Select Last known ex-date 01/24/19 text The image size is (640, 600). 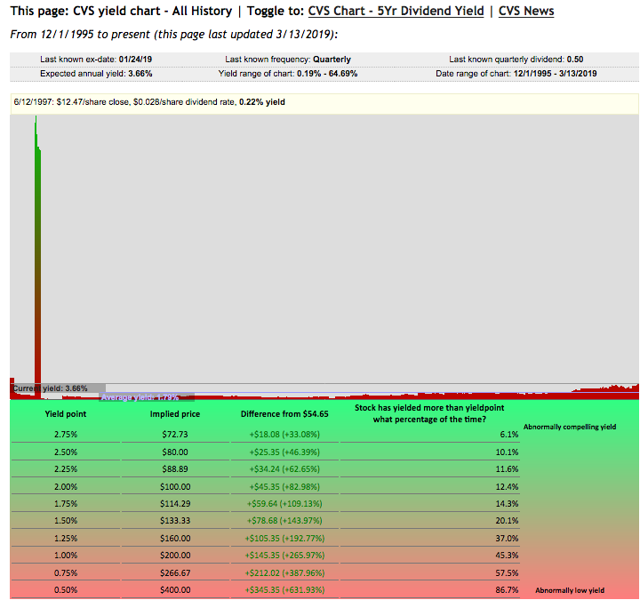coord(96,59)
